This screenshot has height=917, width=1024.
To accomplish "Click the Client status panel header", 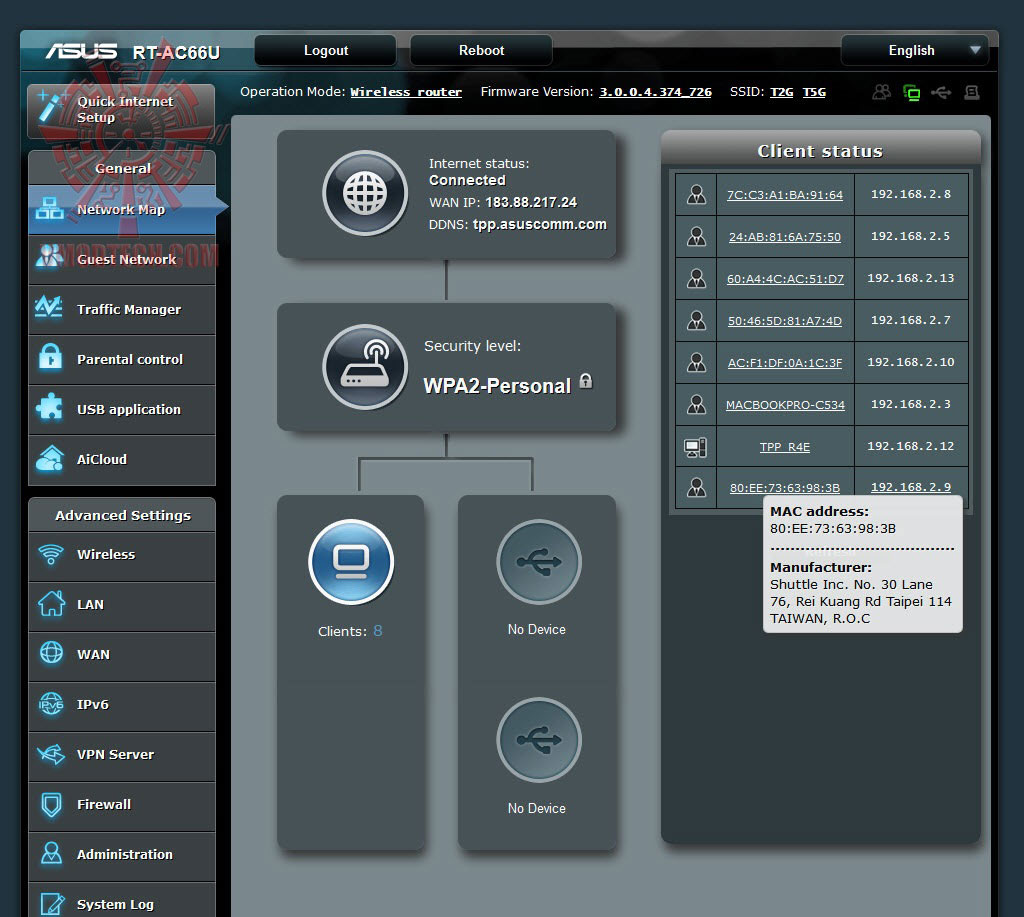I will (x=820, y=149).
